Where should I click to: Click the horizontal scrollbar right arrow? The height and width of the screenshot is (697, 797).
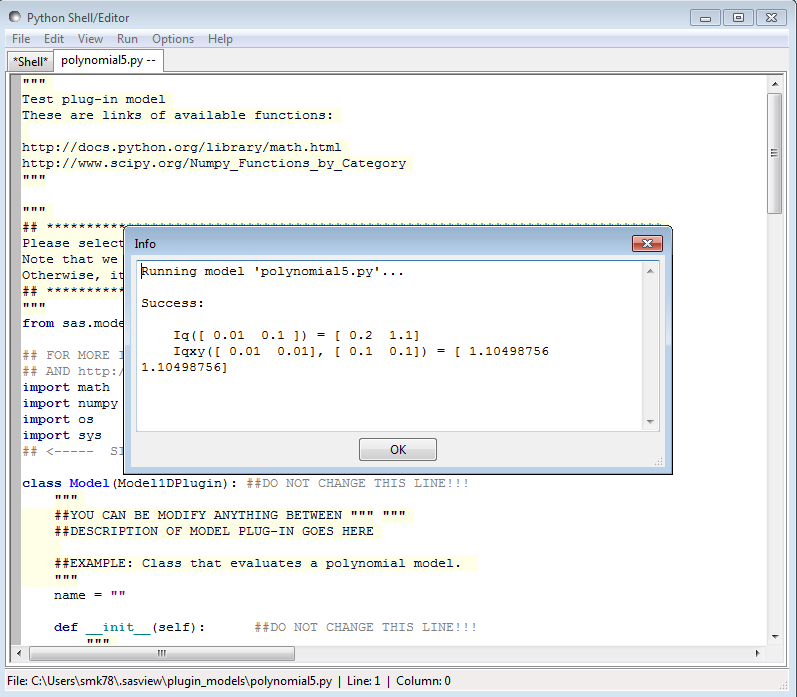coord(757,652)
